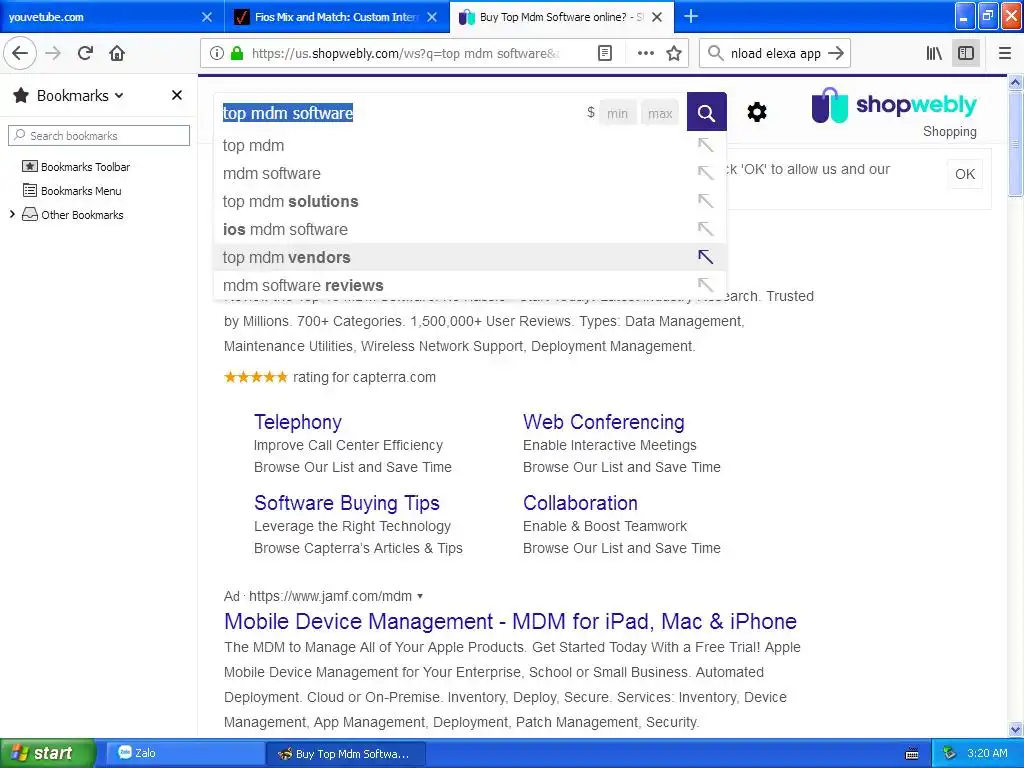Viewport: 1024px width, 768px height.
Task: Close the Fios Mix and Match tab
Action: coord(432,17)
